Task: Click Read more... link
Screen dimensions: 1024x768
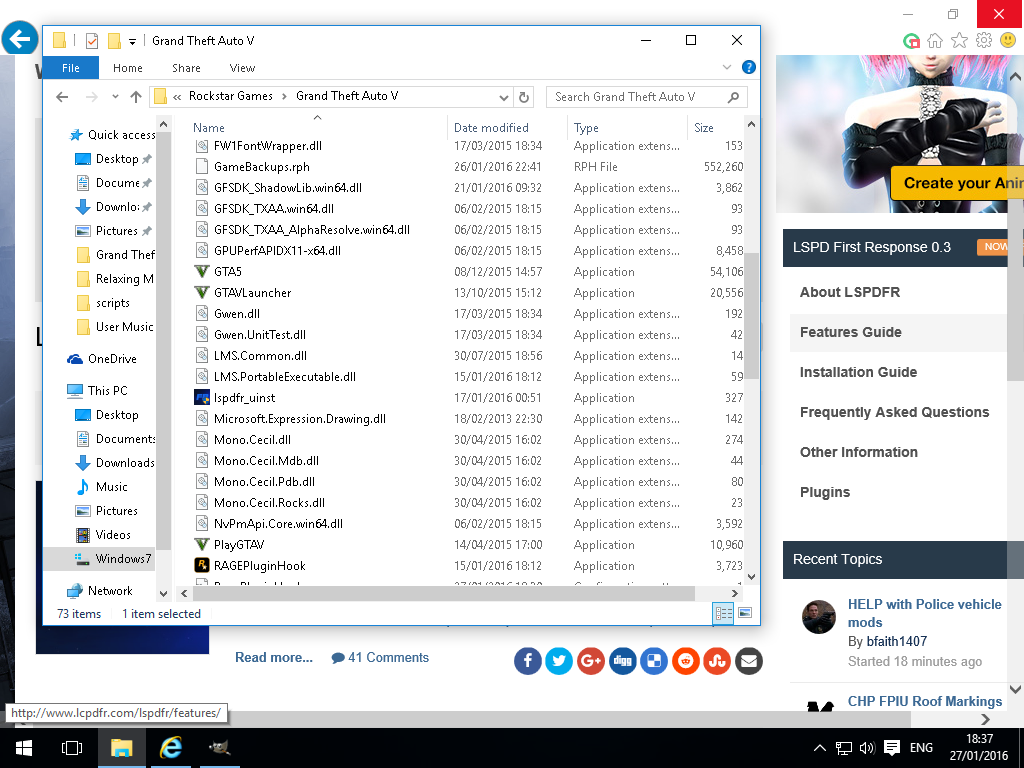Action: pos(274,658)
